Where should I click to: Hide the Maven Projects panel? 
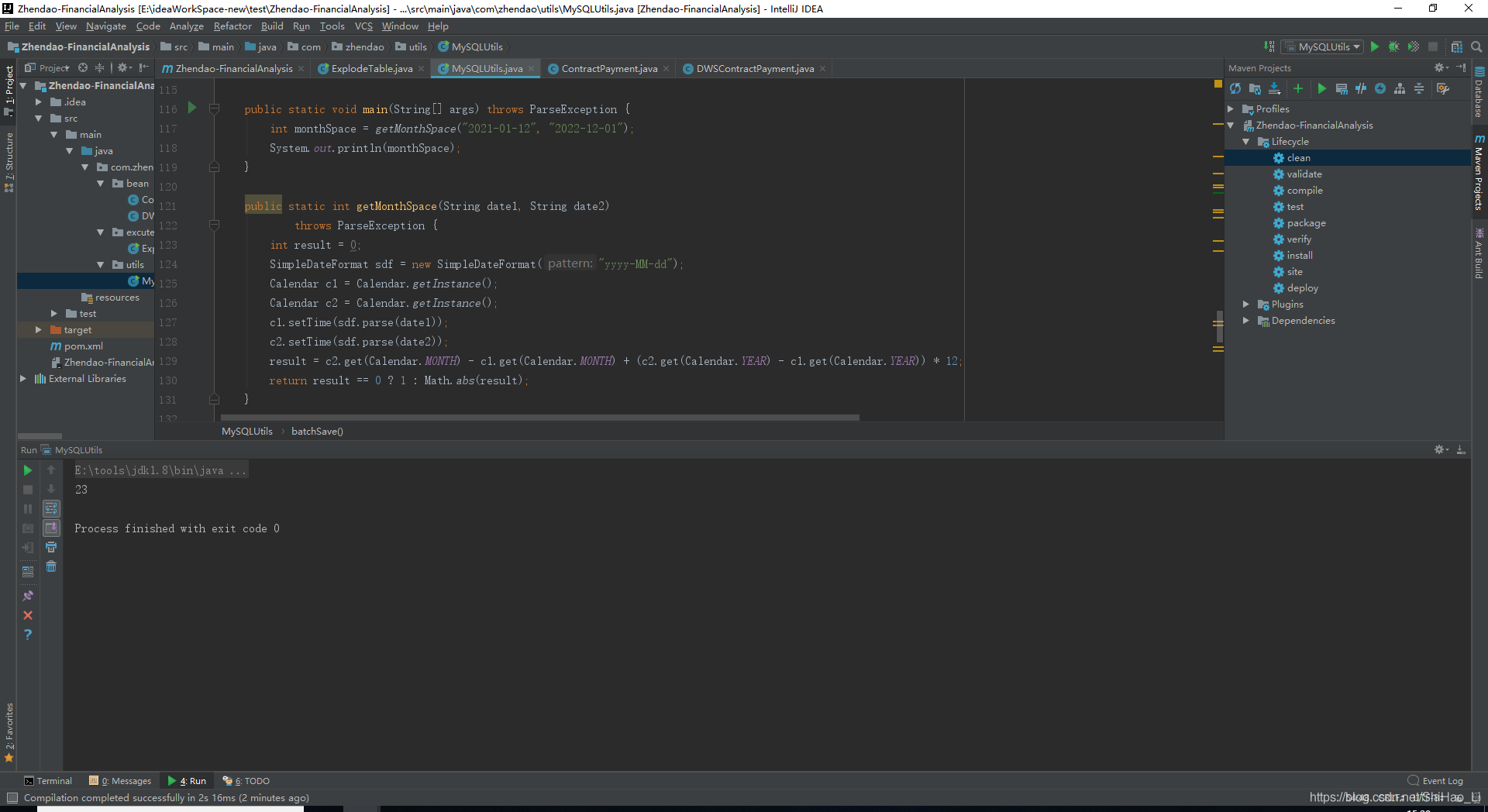point(1461,67)
